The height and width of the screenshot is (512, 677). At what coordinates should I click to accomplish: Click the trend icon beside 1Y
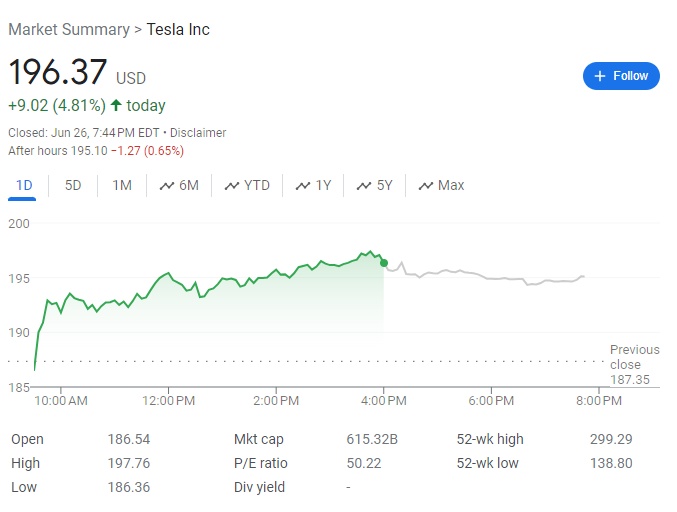(302, 185)
